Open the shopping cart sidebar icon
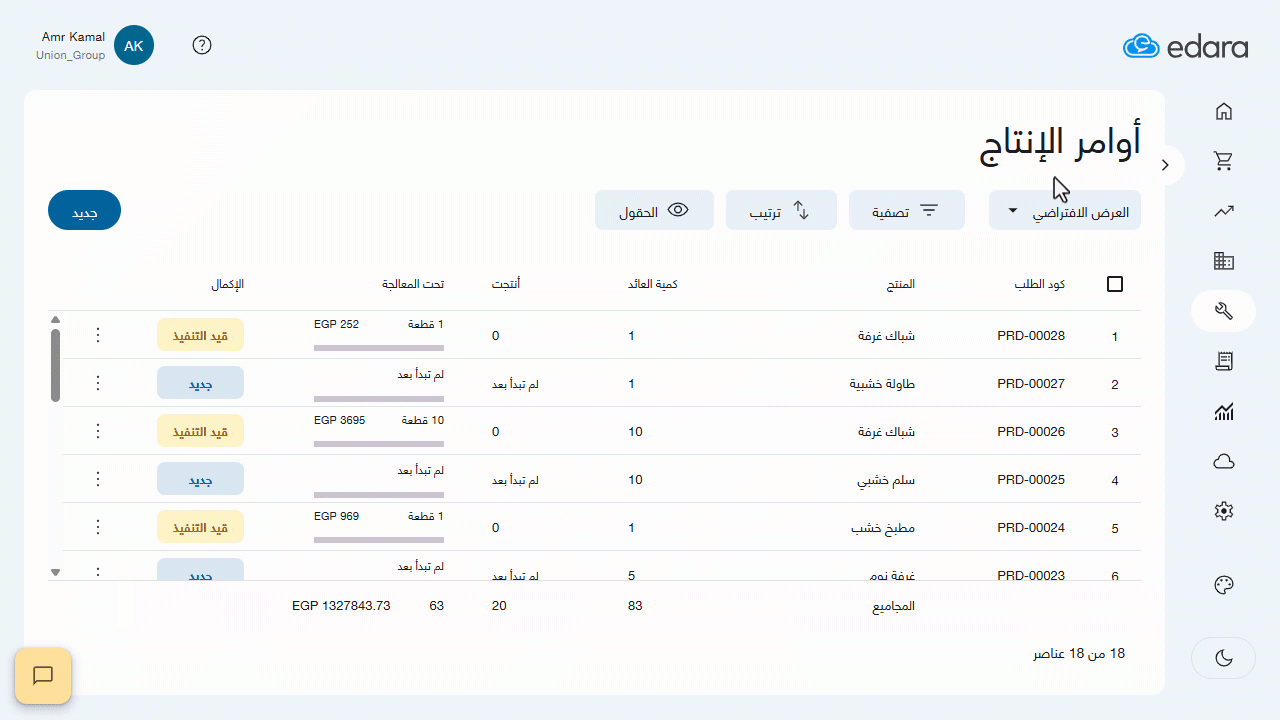The image size is (1280, 720). tap(1223, 161)
